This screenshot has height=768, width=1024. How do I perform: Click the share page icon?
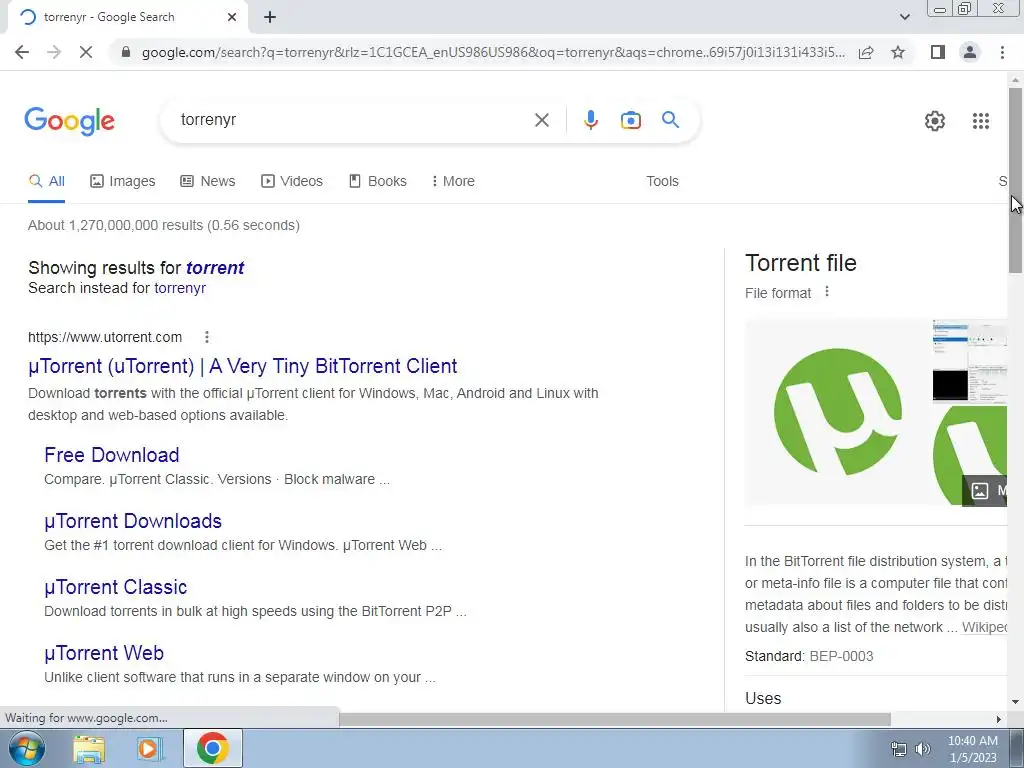pyautogui.click(x=866, y=52)
